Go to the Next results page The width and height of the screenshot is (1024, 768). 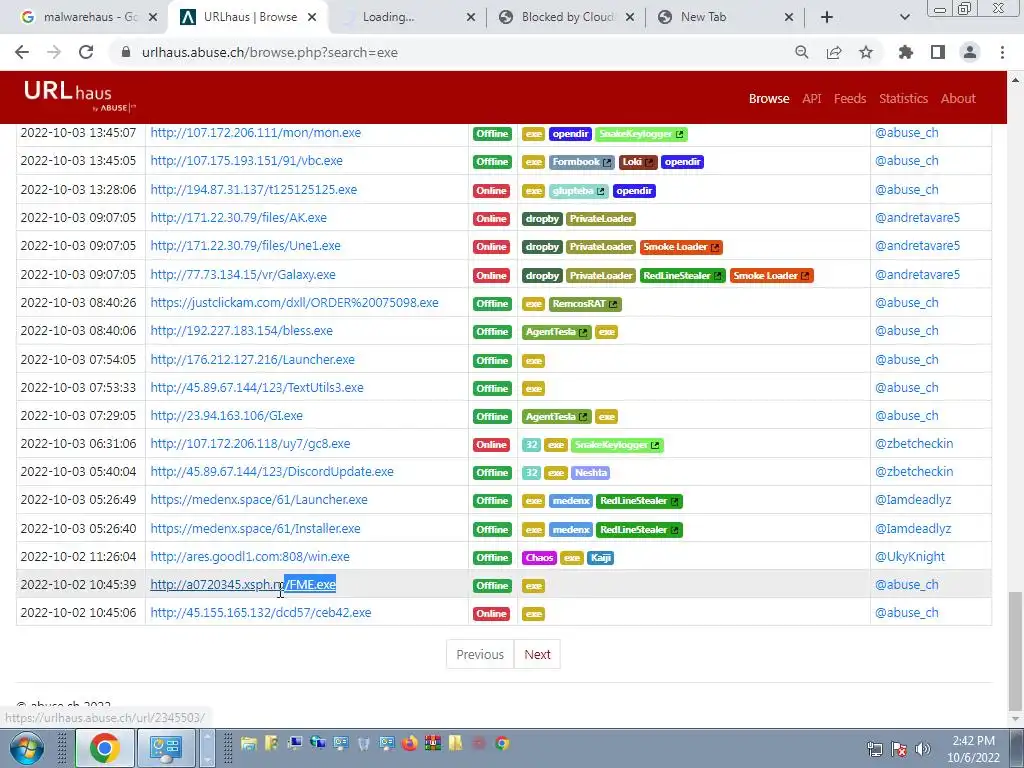537,654
